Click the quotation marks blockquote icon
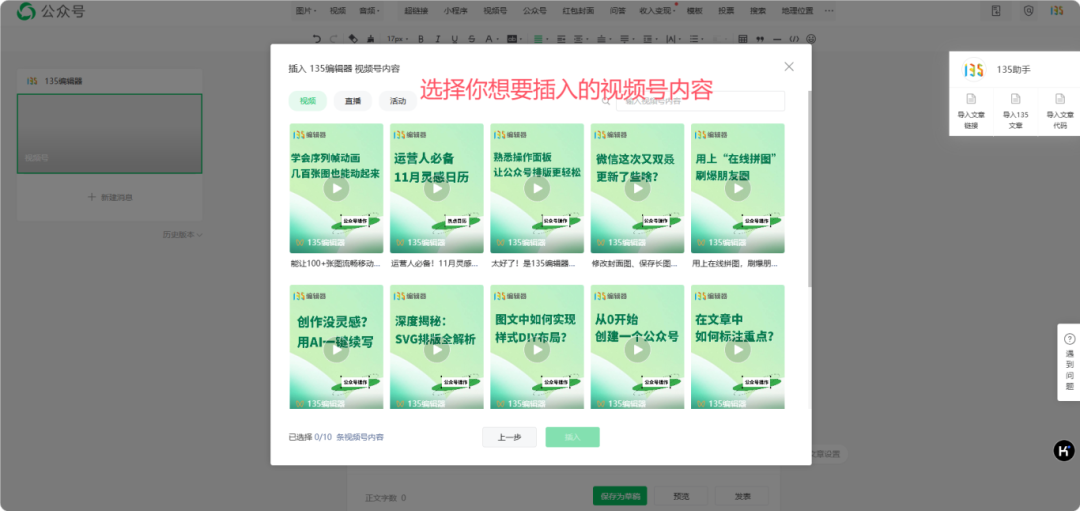Screen dimensions: 1080x511 tap(760, 39)
